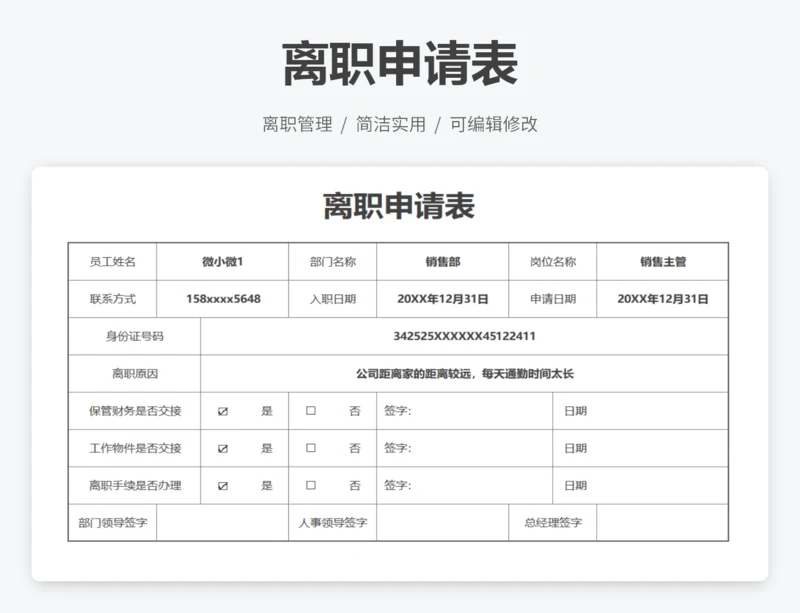Click the 部门领导签字 label
This screenshot has width=800, height=613.
pyautogui.click(x=112, y=523)
